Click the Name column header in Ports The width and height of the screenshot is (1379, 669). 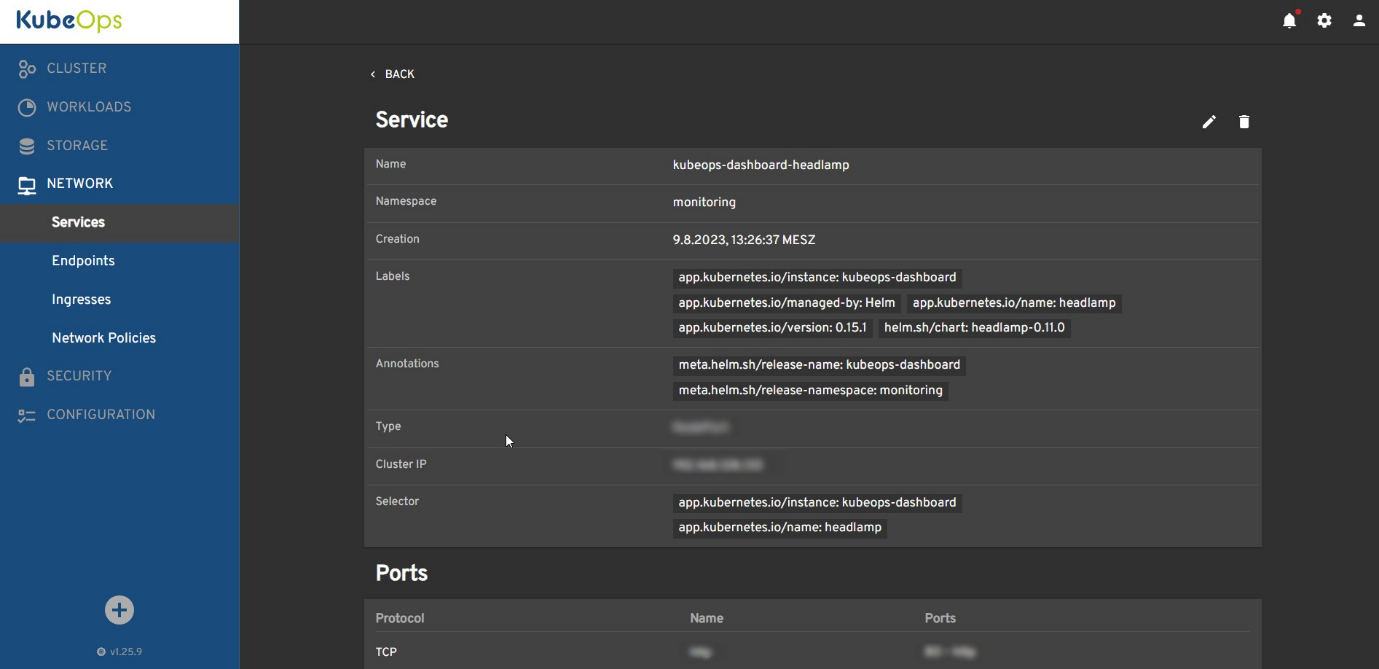click(706, 618)
